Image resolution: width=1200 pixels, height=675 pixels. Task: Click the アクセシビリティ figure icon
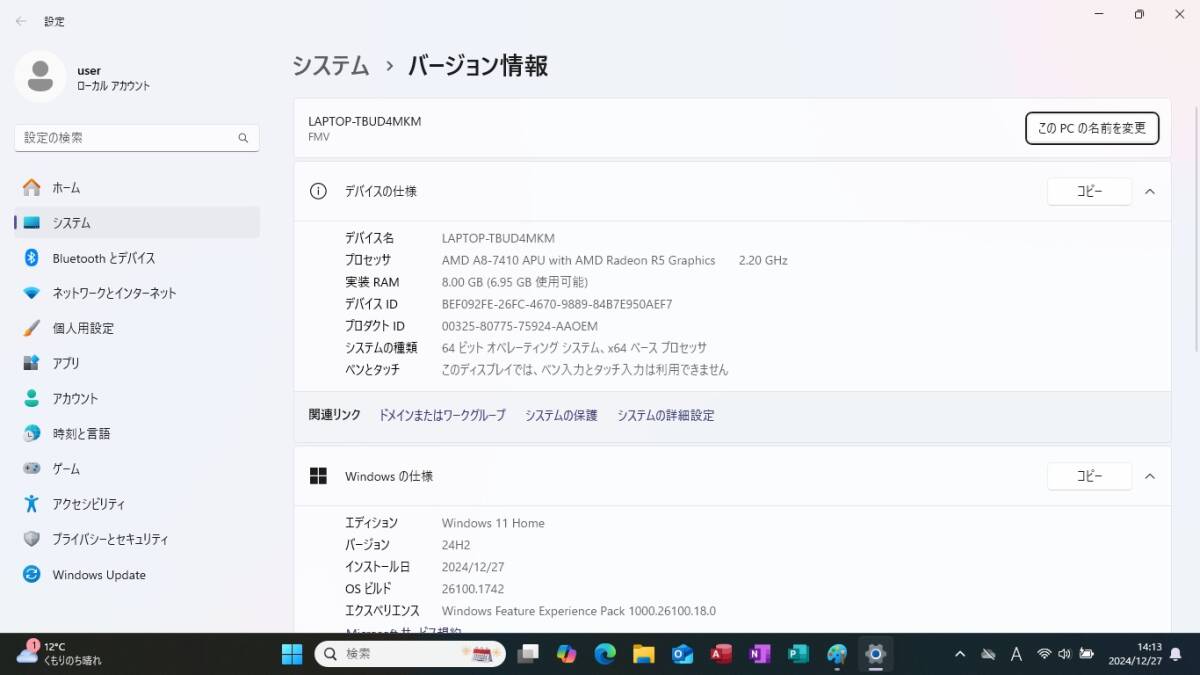(x=32, y=504)
